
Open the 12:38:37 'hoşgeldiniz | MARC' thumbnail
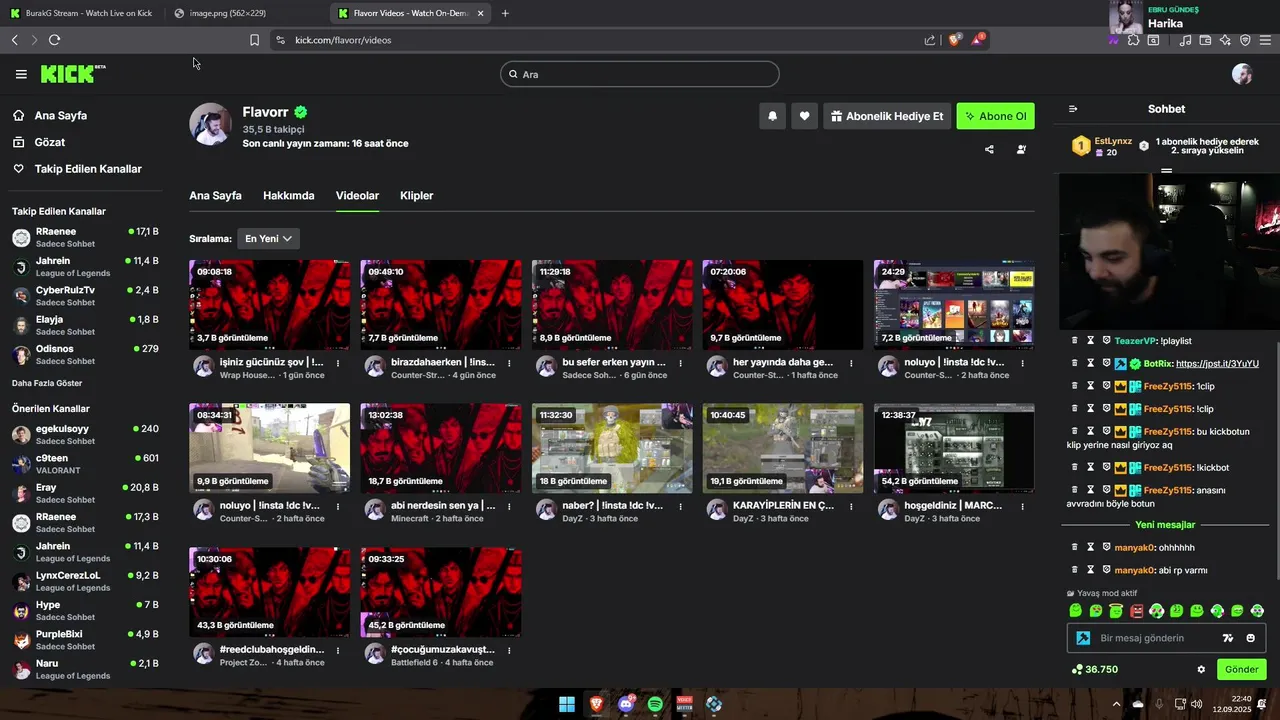954,448
